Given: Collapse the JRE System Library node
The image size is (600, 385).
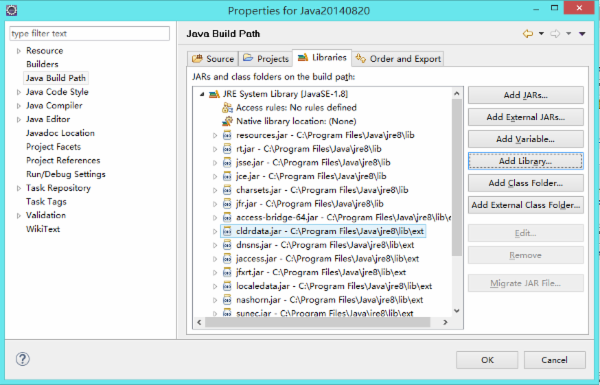Looking at the screenshot, I should point(202,94).
